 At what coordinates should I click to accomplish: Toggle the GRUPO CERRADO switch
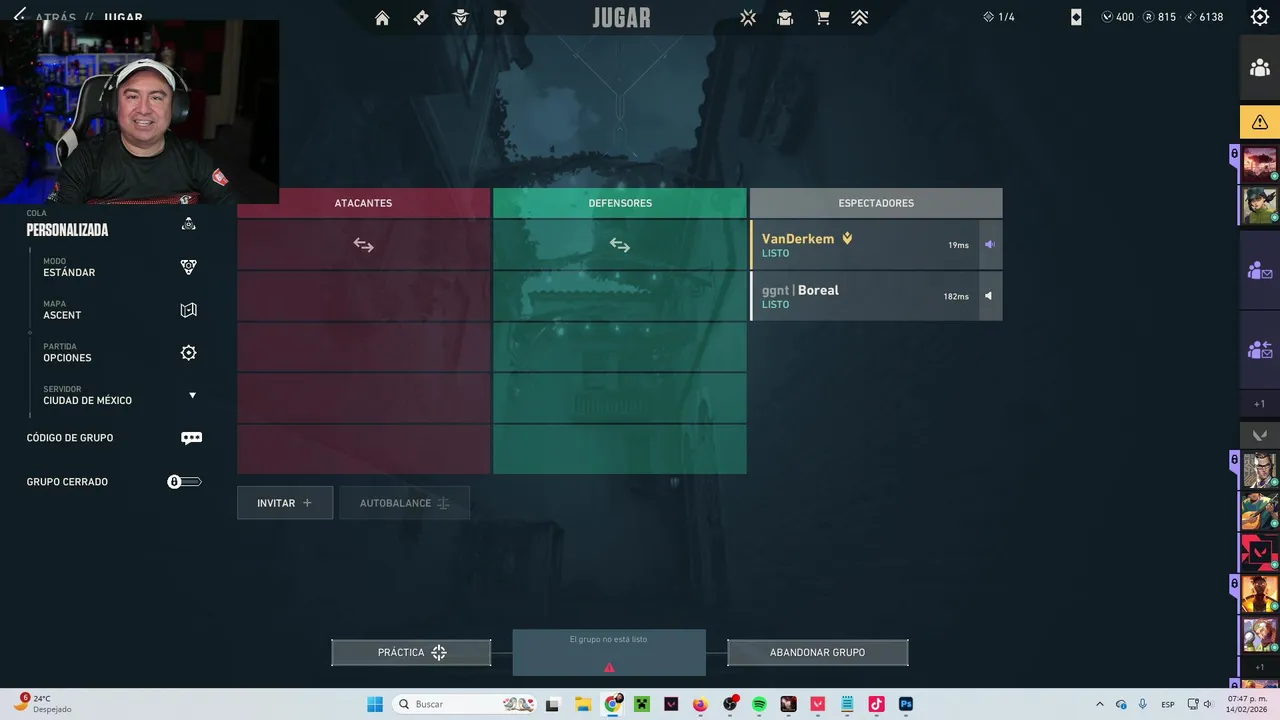coord(184,482)
